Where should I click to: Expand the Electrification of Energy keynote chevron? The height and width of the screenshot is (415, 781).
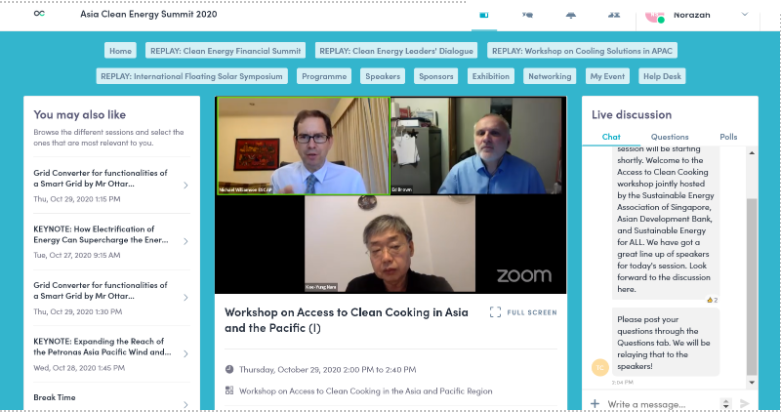(185, 241)
